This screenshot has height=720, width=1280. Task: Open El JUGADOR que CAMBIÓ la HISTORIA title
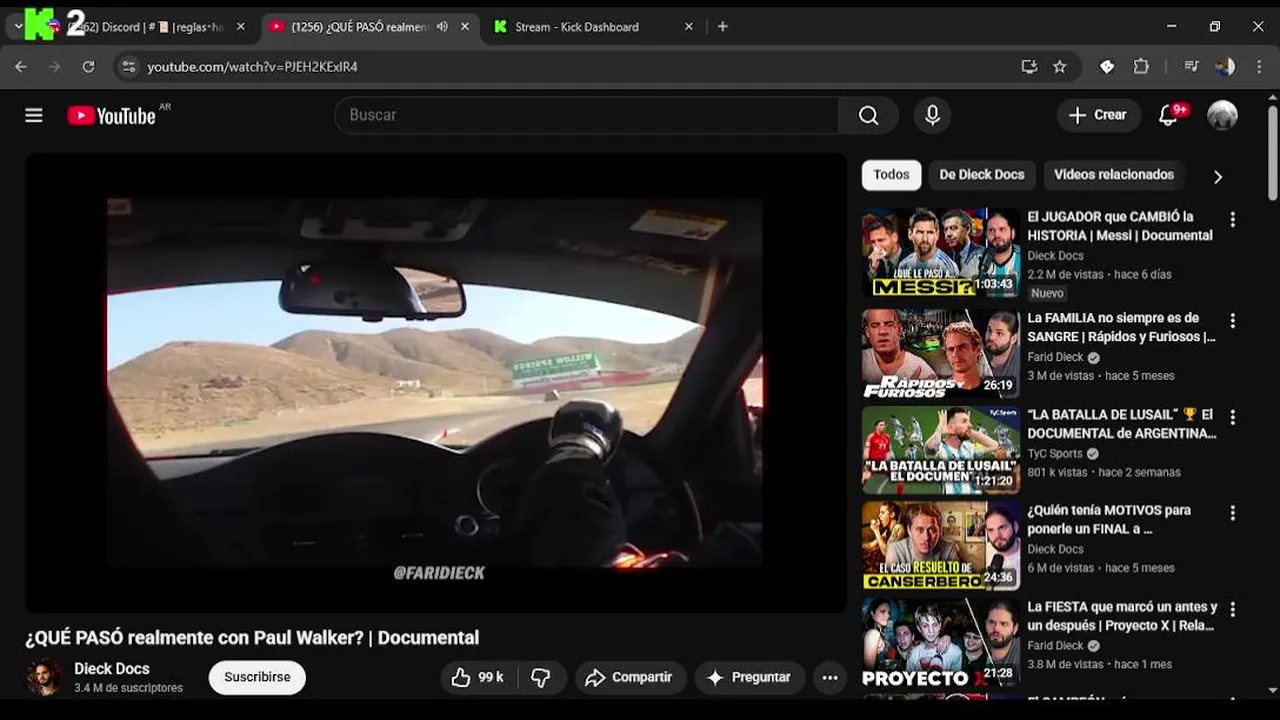click(x=1120, y=226)
